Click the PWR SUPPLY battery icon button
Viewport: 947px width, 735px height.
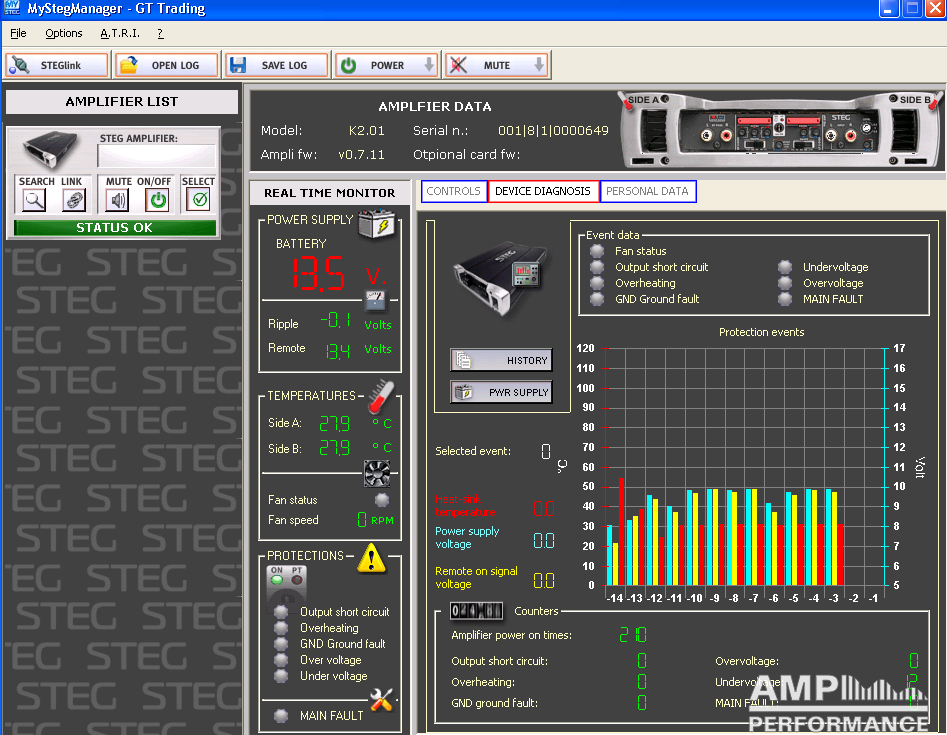coord(464,393)
